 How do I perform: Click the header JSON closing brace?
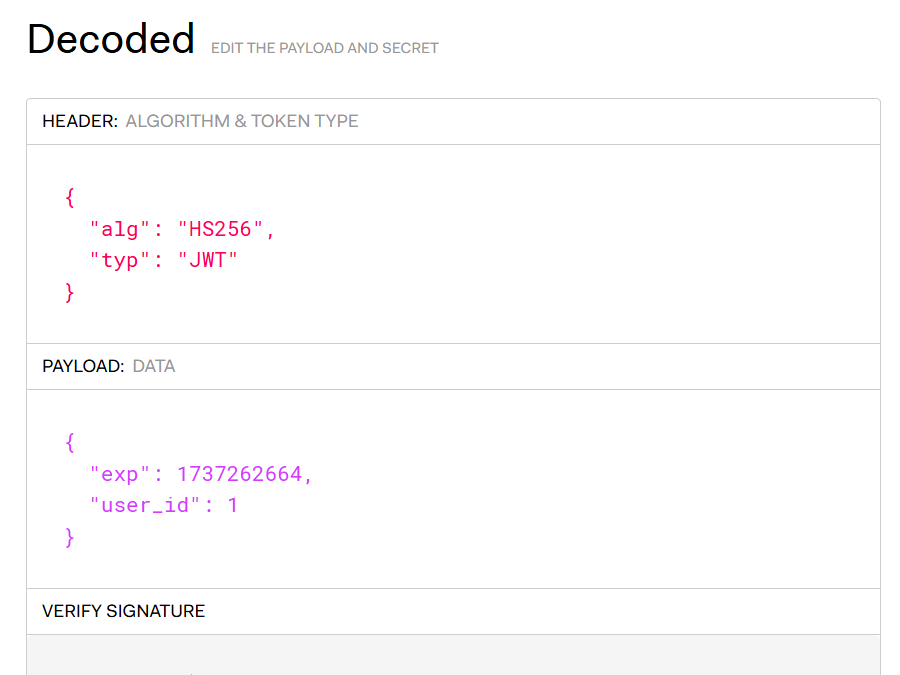click(x=69, y=292)
